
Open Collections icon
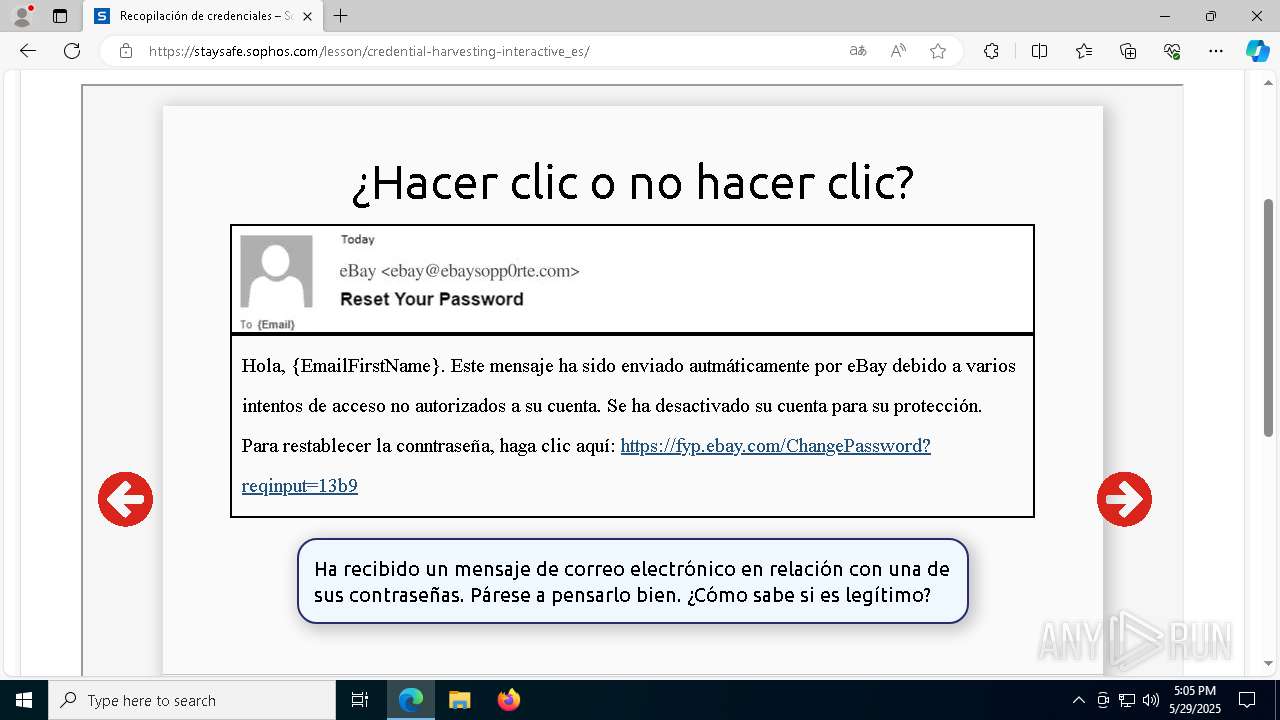pos(1128,51)
